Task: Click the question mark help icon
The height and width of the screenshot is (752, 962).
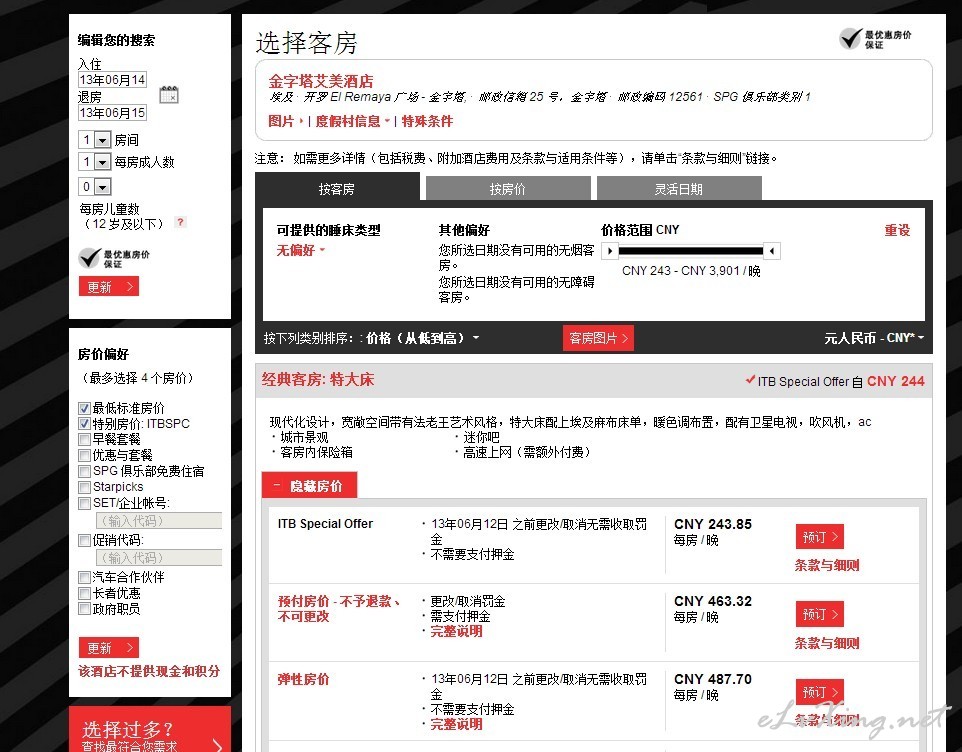Action: [180, 222]
